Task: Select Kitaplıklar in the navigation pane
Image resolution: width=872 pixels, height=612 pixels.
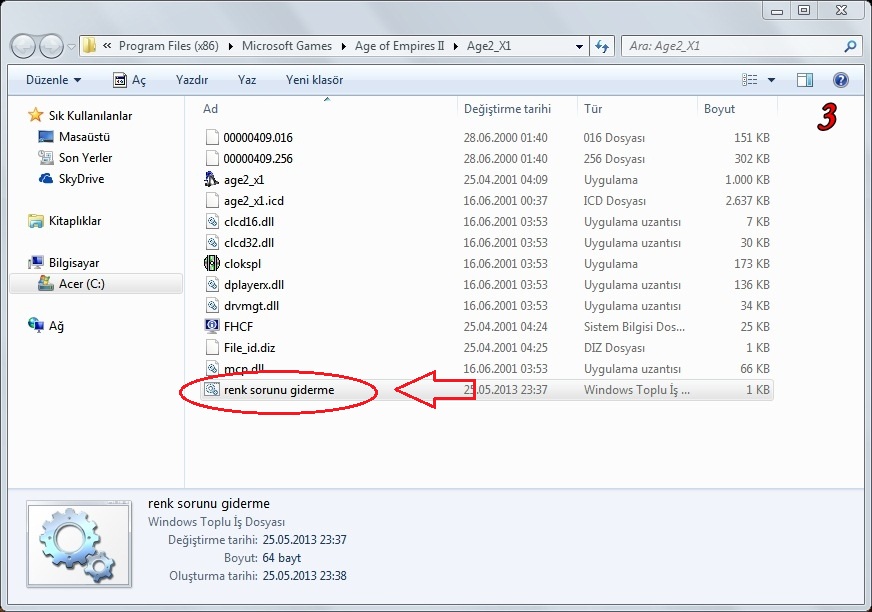Action: (75, 221)
